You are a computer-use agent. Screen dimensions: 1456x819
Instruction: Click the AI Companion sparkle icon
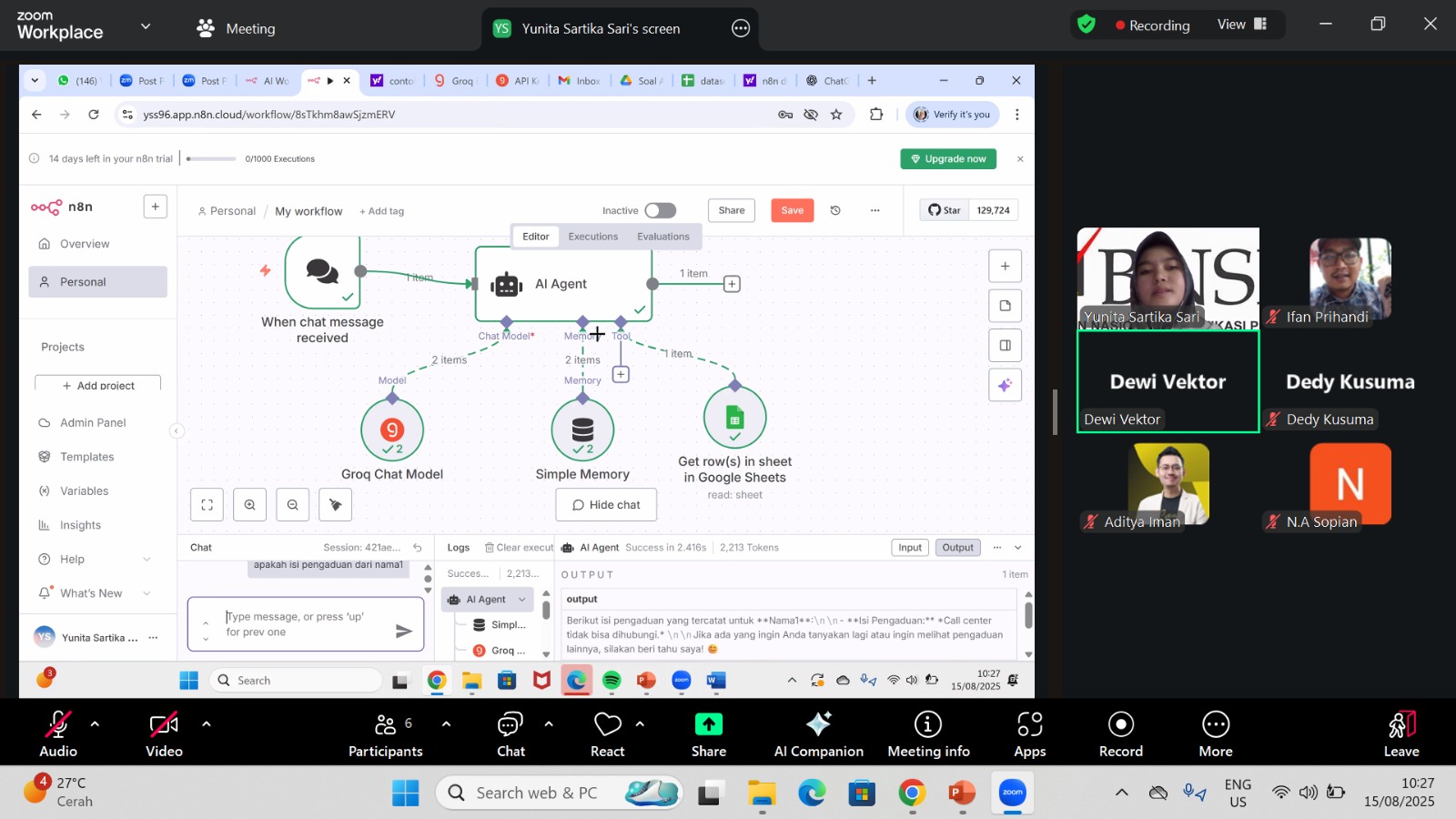click(818, 724)
